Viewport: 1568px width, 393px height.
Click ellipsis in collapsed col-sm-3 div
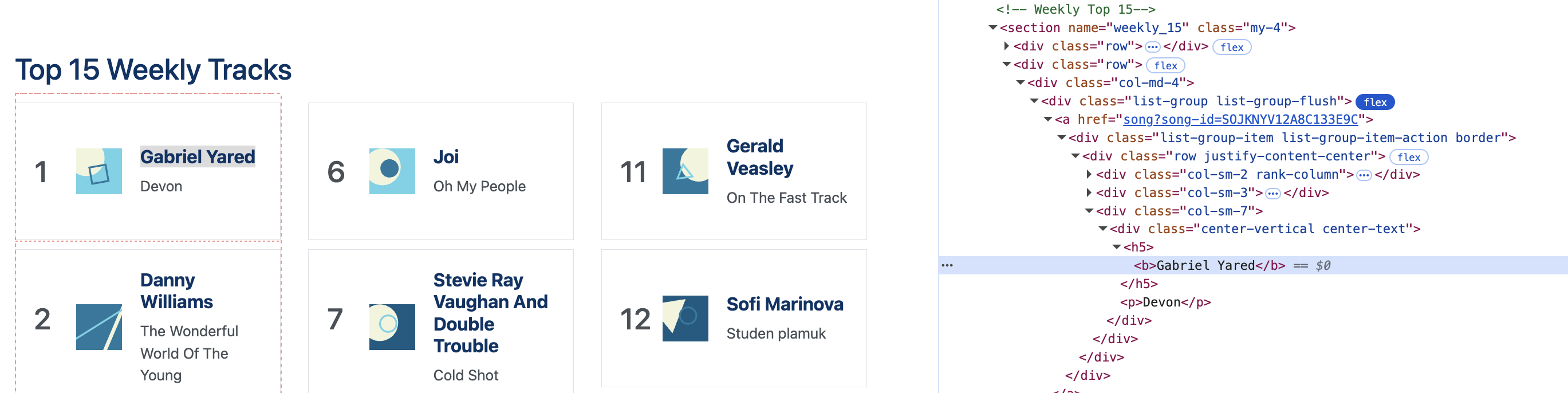[x=1272, y=194]
